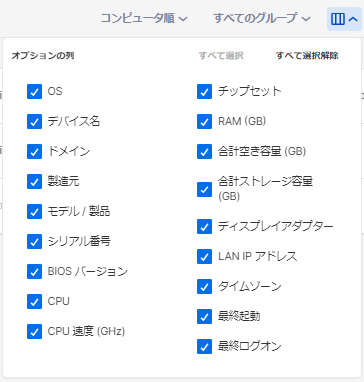Open the コンピュータ順 sort dropdown

click(x=144, y=18)
